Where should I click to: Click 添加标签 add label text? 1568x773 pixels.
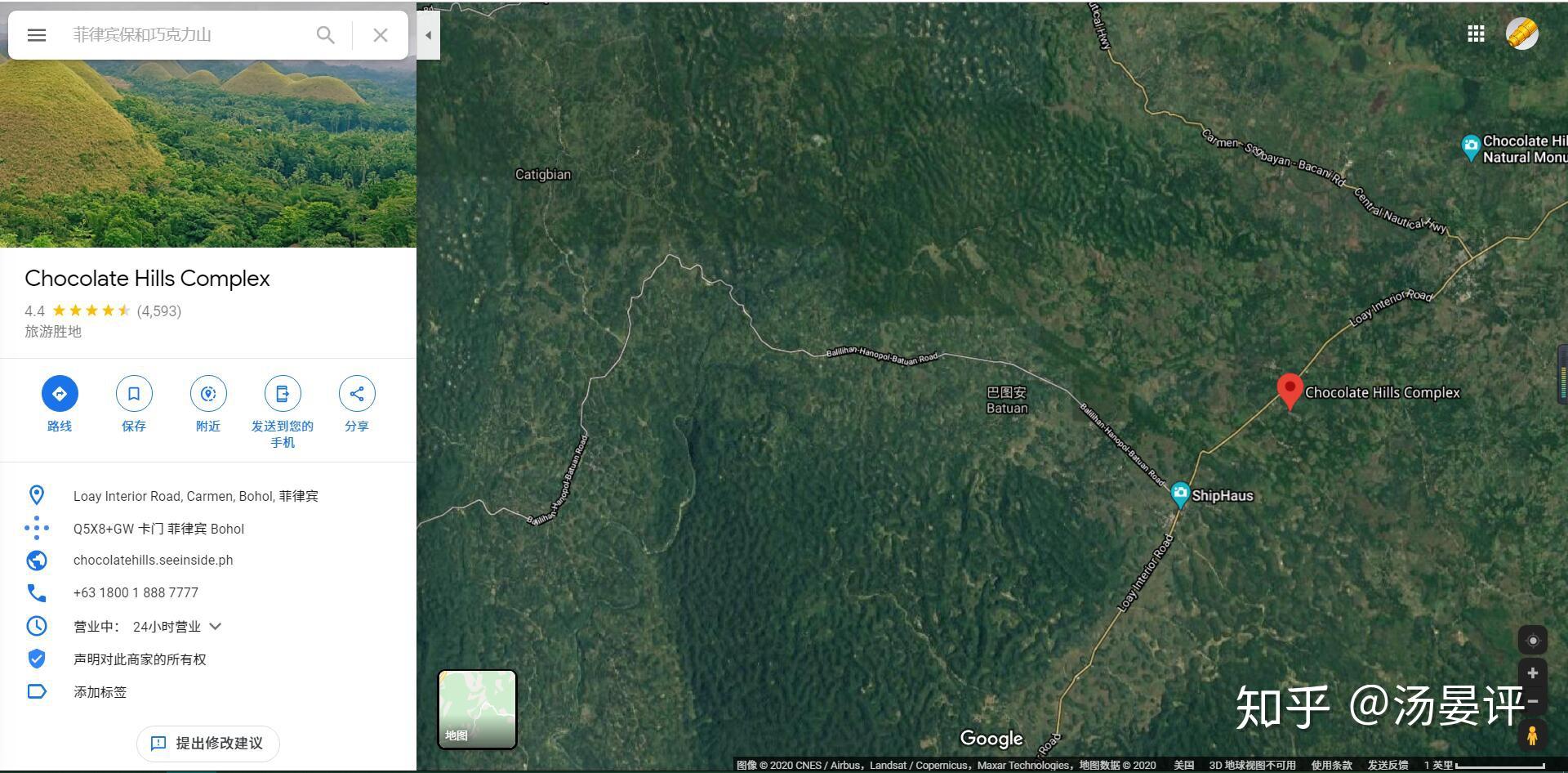pyautogui.click(x=100, y=692)
